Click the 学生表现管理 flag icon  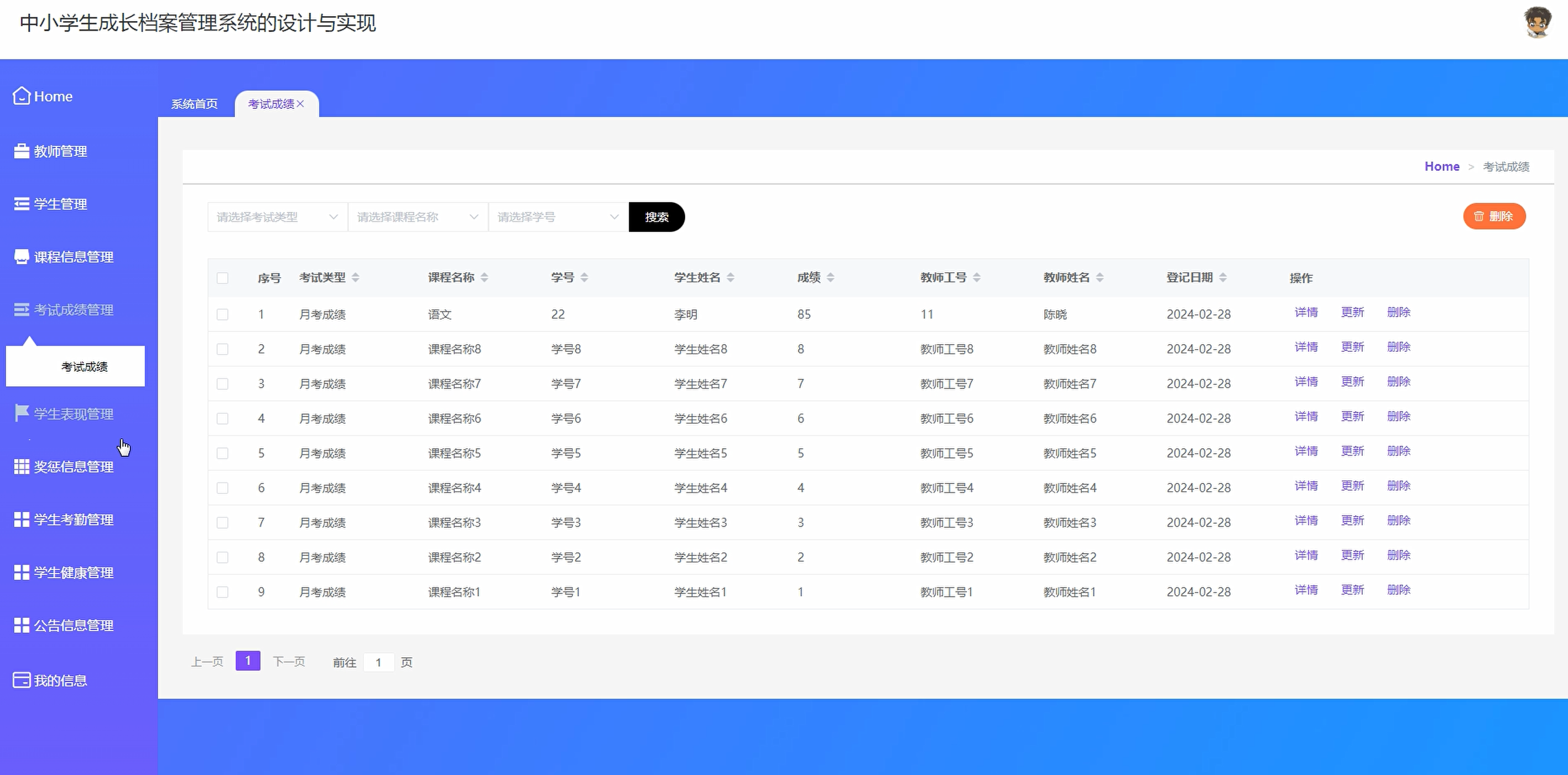(x=22, y=413)
